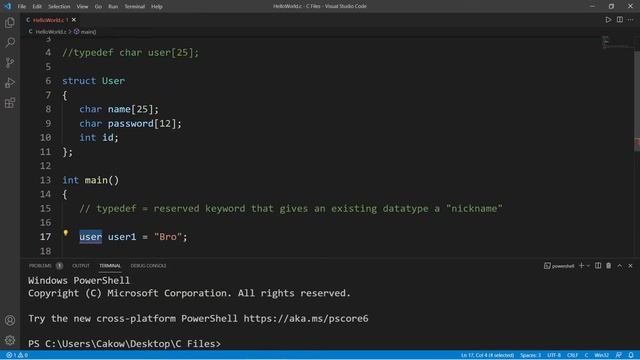Open the Go menu
The width and height of the screenshot is (640, 360).
click(x=98, y=6)
